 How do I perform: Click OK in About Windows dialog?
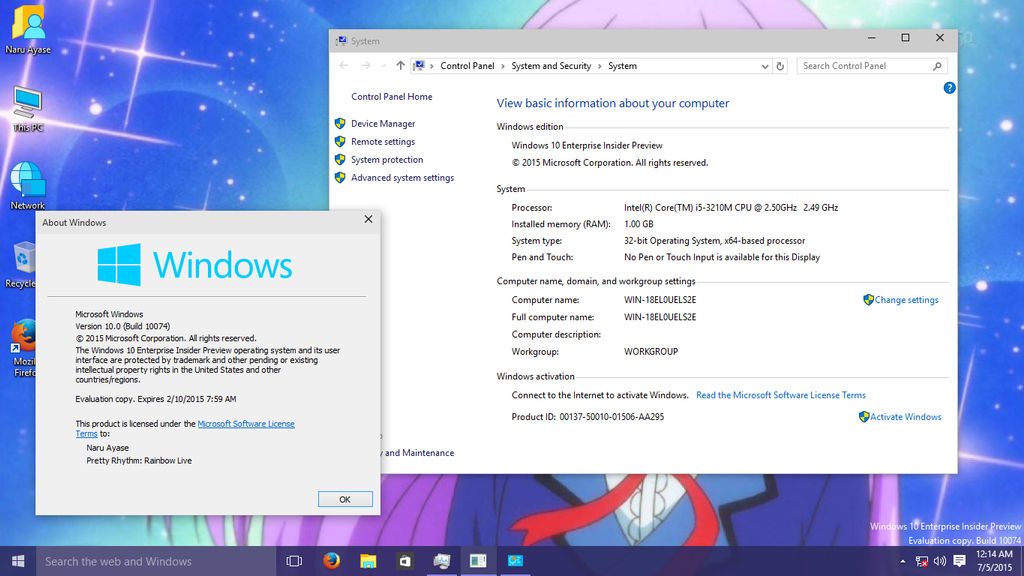[x=345, y=499]
